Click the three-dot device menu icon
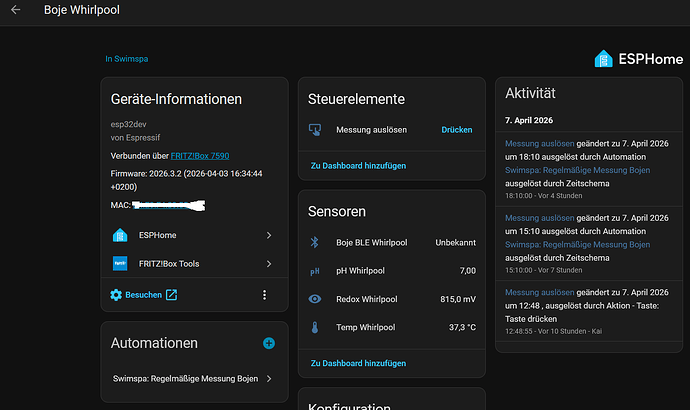This screenshot has width=690, height=410. 264,295
